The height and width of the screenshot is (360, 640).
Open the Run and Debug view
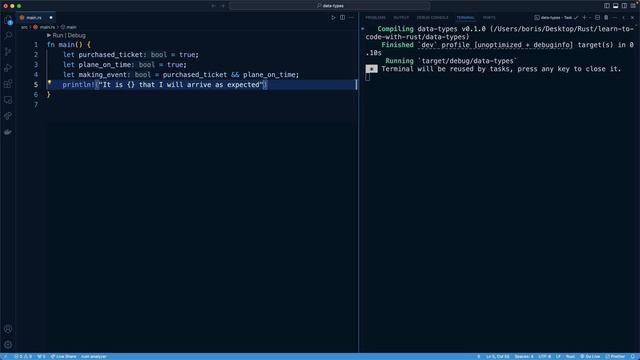(x=8, y=68)
